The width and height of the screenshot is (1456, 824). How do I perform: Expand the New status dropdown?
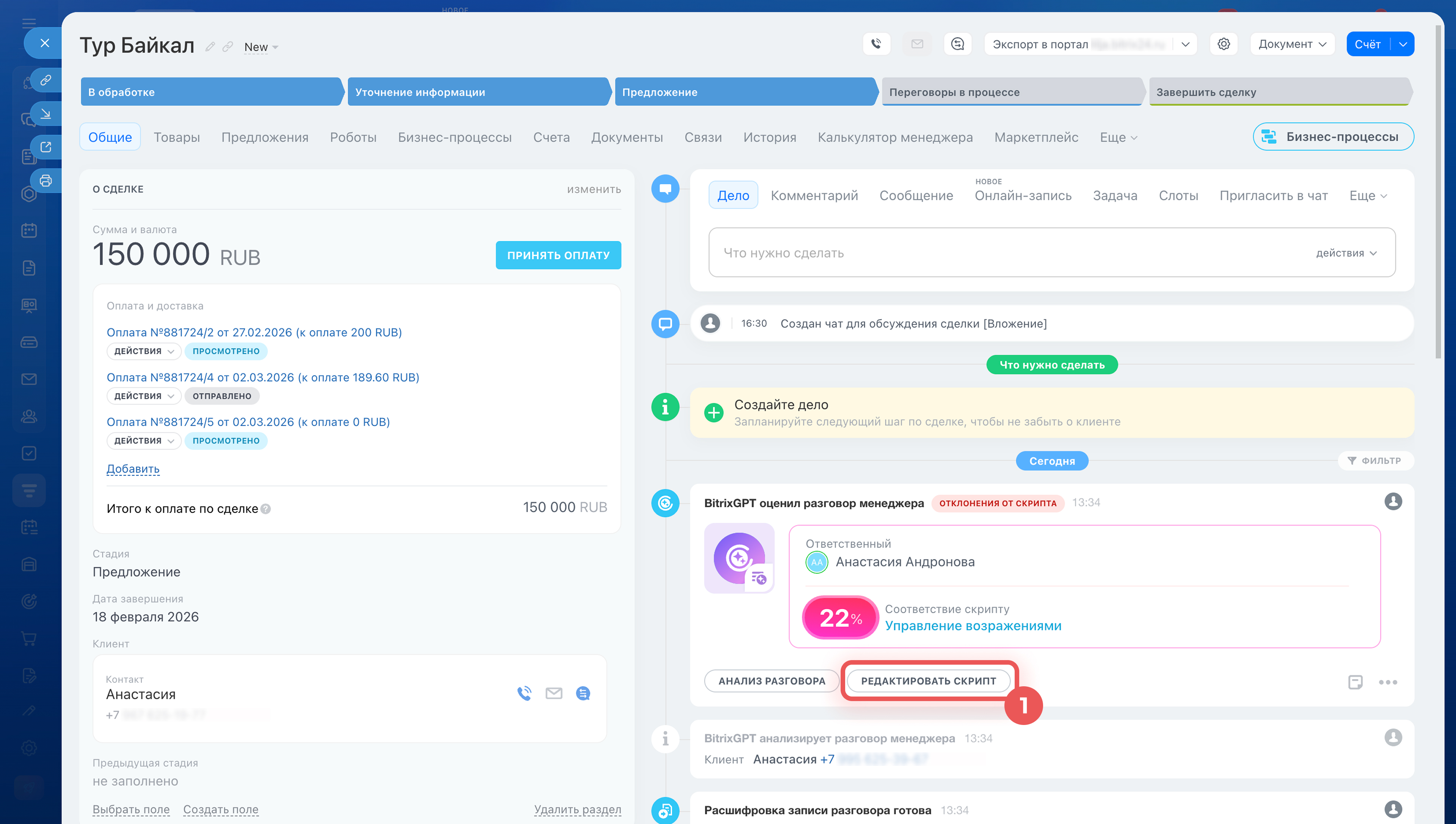tap(261, 47)
